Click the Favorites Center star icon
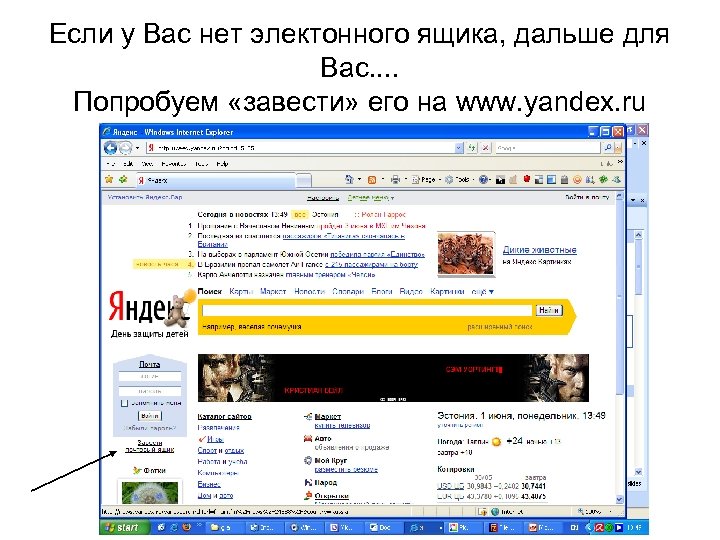The width and height of the screenshot is (720, 540). tap(109, 180)
